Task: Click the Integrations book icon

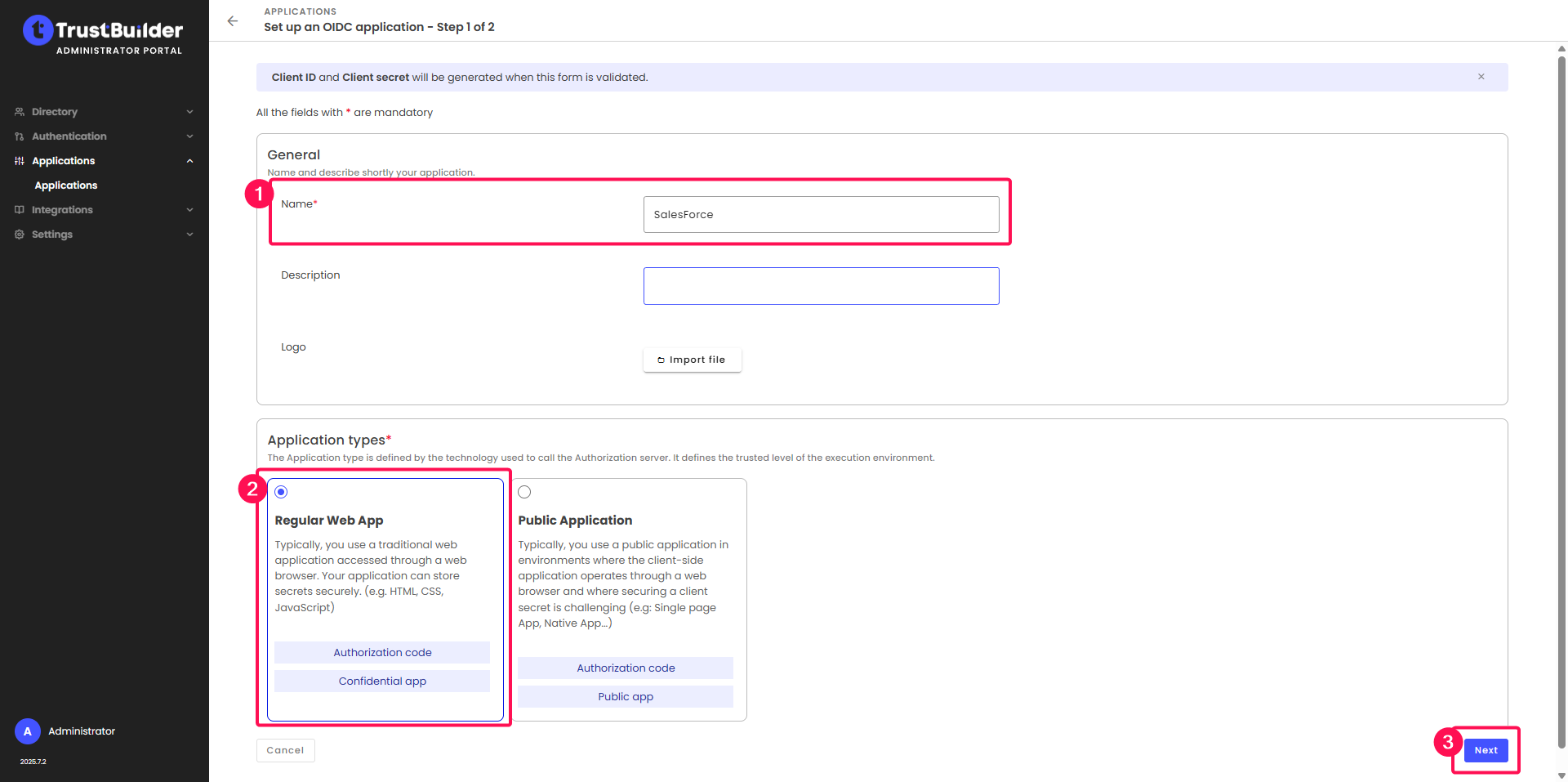Action: click(20, 210)
